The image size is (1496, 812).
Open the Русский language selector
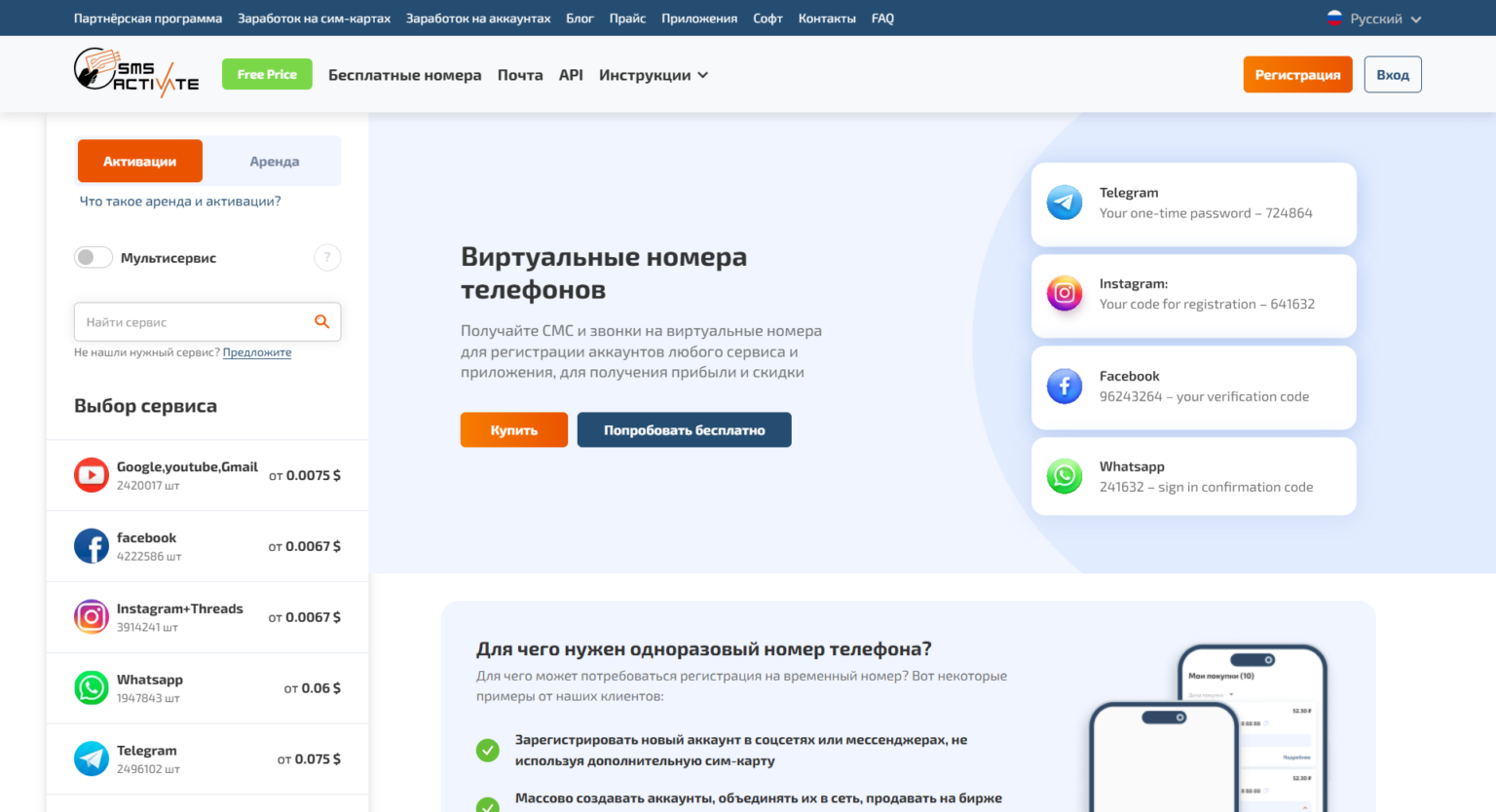coord(1373,17)
